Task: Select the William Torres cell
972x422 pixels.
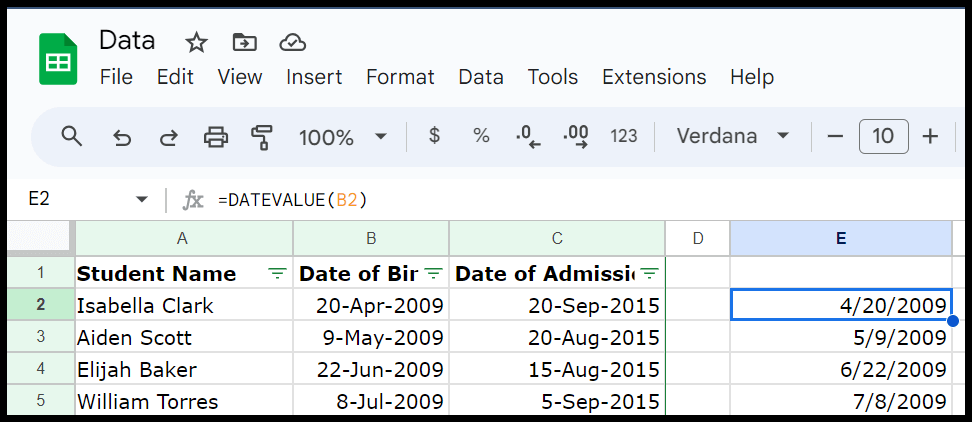Action: pyautogui.click(x=183, y=401)
